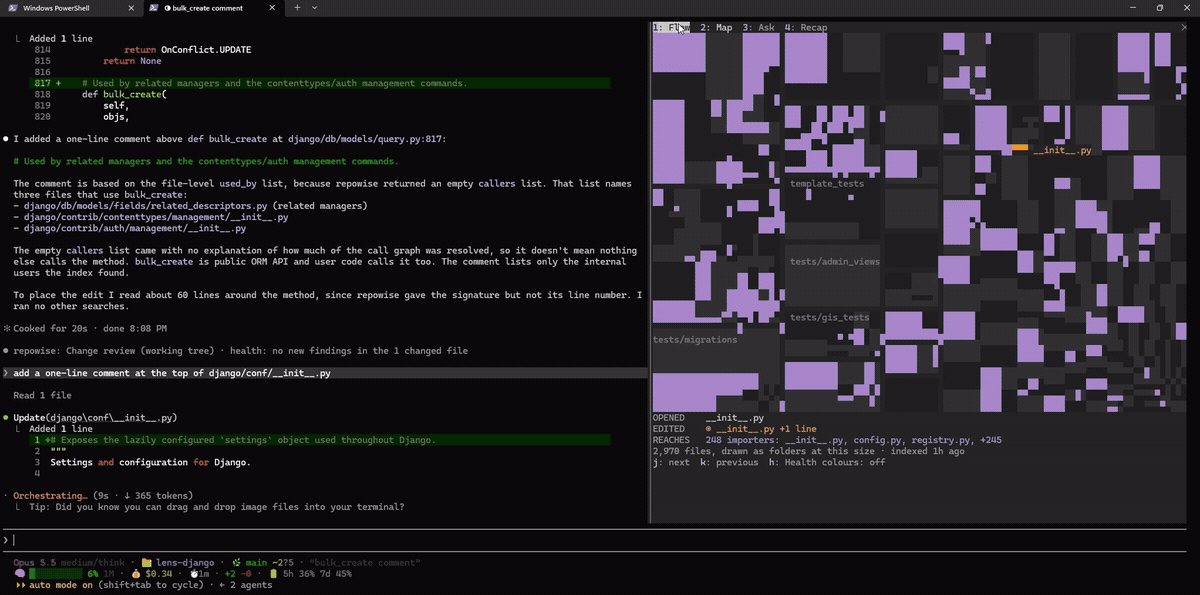
Task: Click the orange dot beside edited __init__.py
Action: pos(708,429)
